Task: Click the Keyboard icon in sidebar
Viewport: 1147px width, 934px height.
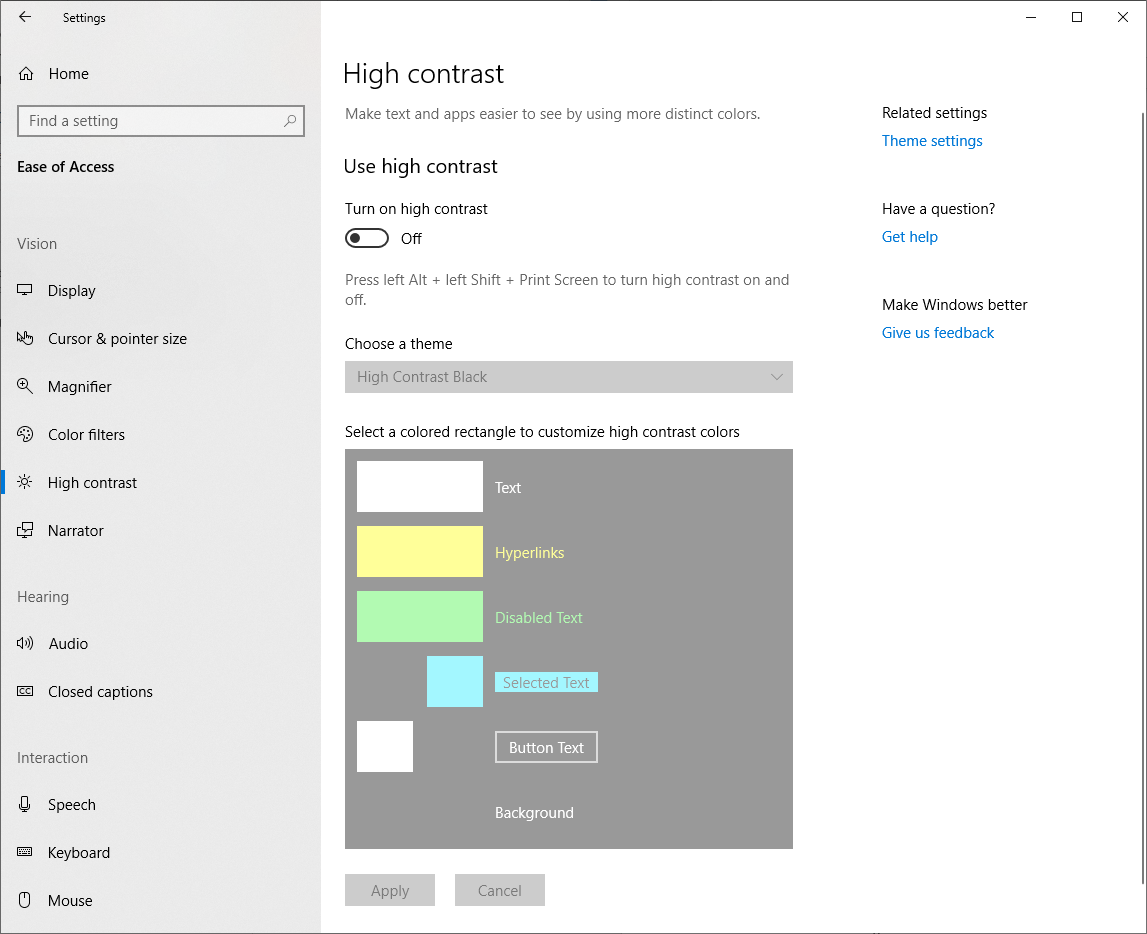Action: (25, 852)
